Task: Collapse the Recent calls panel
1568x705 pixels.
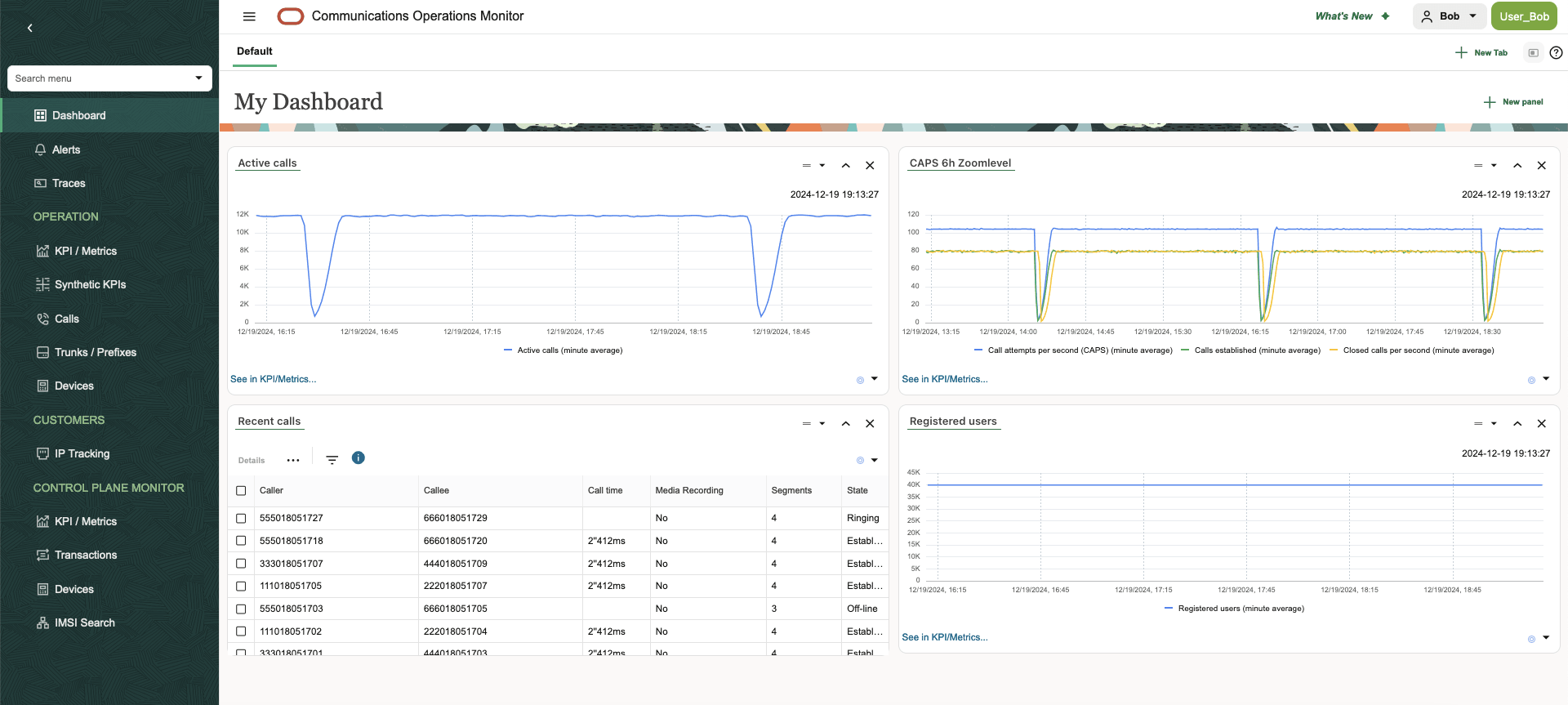Action: 845,423
